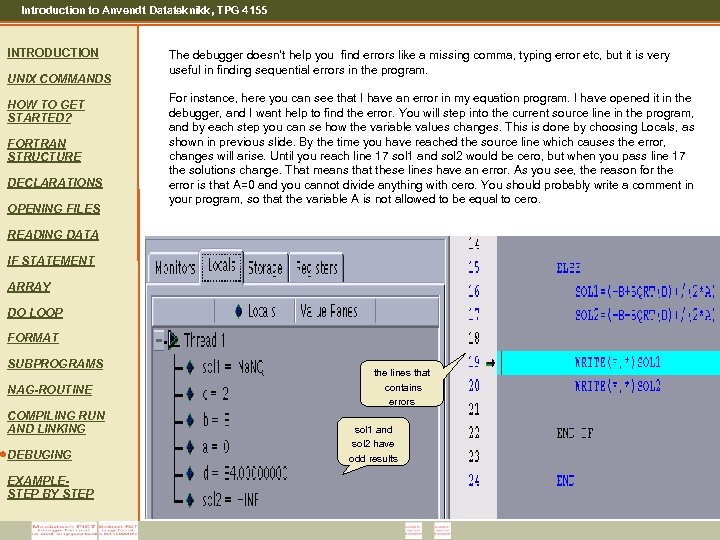Screen dimensions: 720x540
Task: Click line number 23 in the gutter
Action: tap(474, 456)
